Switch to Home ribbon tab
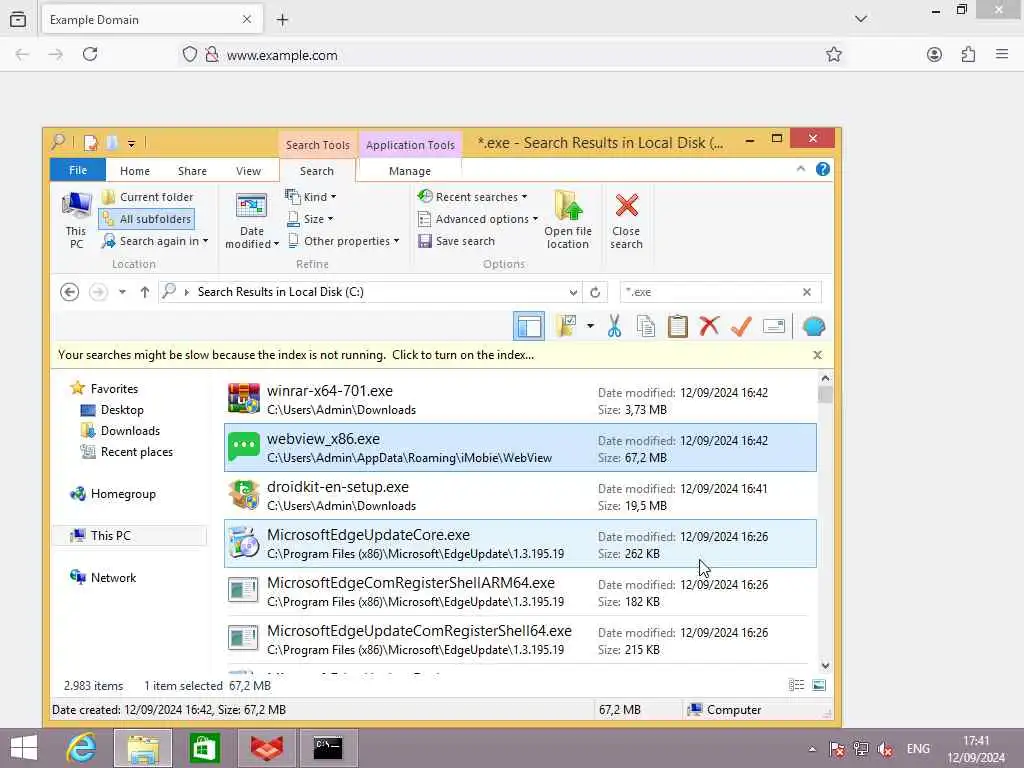Viewport: 1024px width, 768px height. [135, 171]
